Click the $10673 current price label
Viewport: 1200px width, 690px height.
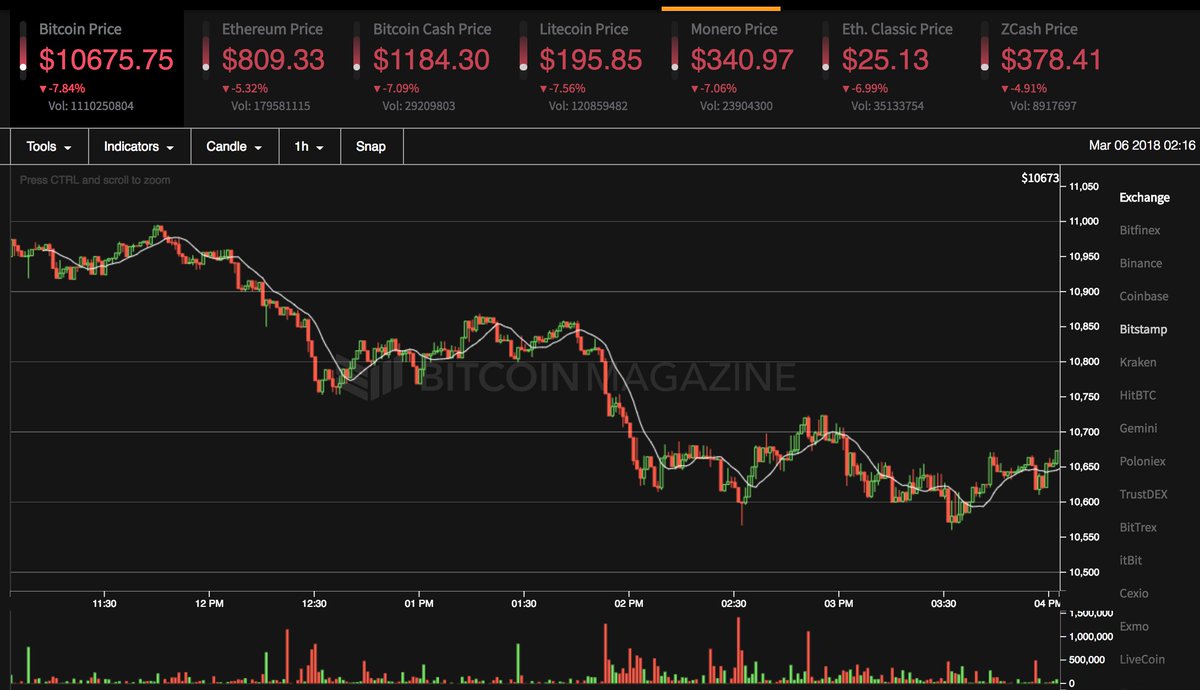1040,178
